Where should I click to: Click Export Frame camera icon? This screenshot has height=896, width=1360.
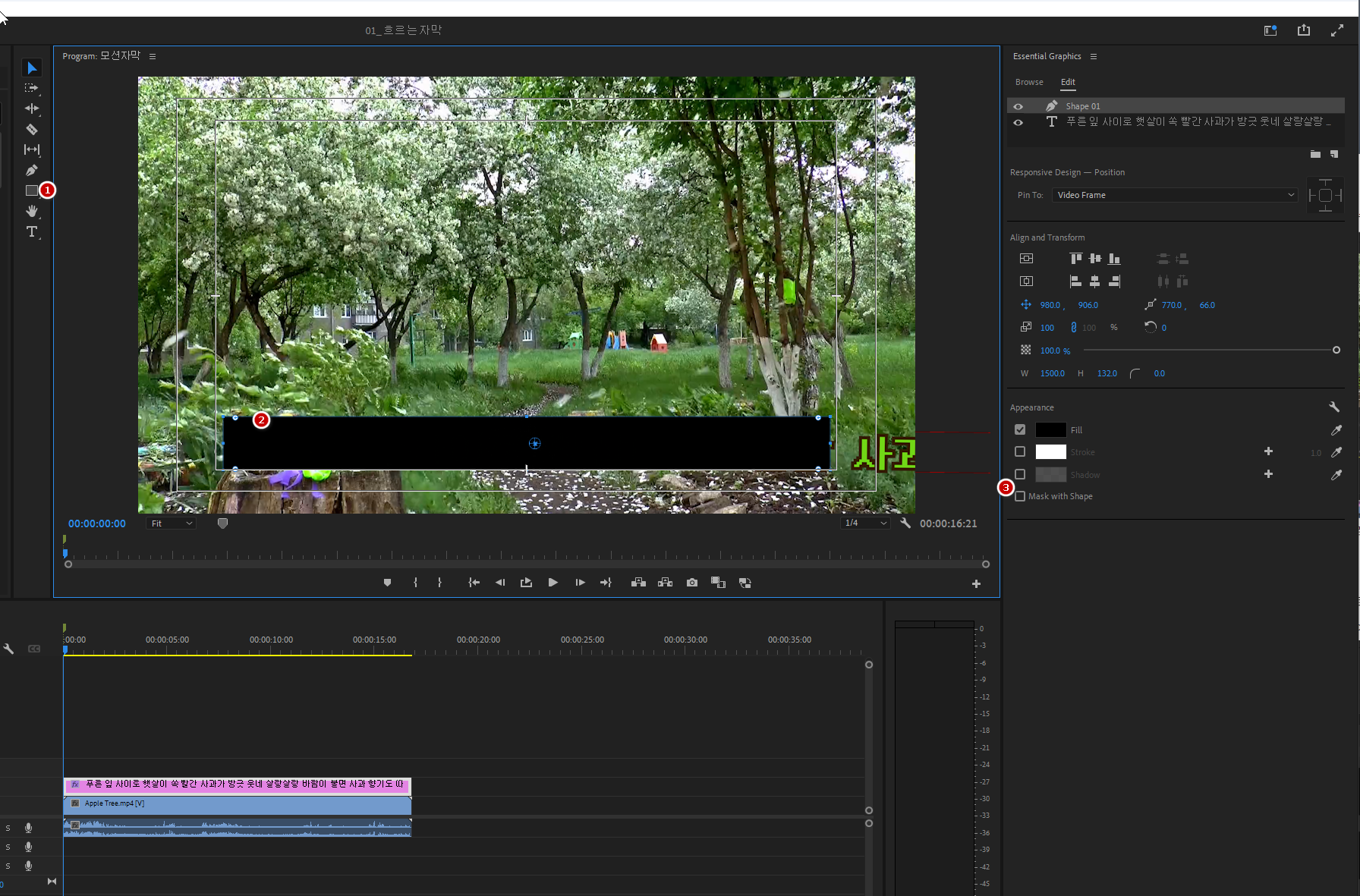click(692, 583)
